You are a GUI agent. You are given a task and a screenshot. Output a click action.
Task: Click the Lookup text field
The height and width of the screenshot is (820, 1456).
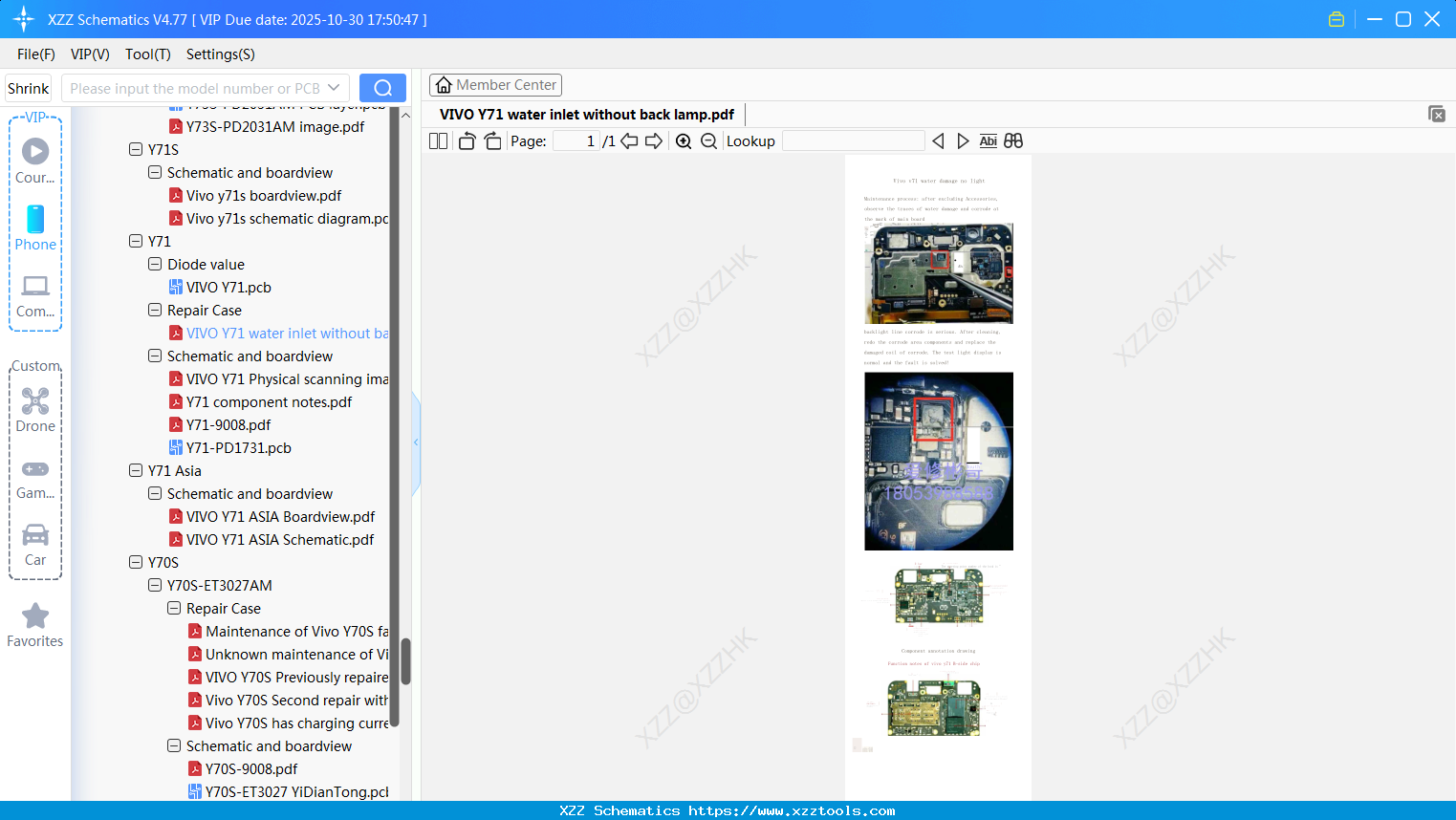point(854,141)
